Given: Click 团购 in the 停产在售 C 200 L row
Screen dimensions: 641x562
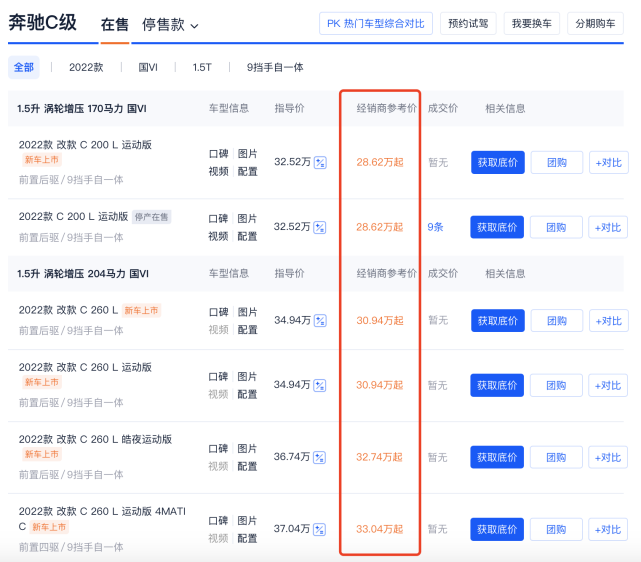Looking at the screenshot, I should click(x=556, y=227).
